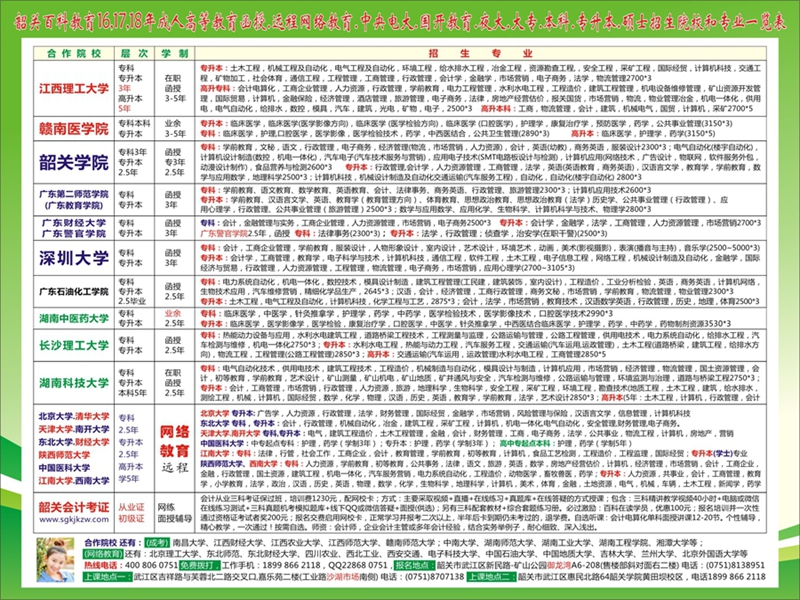Click the 韶关学院 school heading
The height and width of the screenshot is (600, 800).
coord(73,162)
